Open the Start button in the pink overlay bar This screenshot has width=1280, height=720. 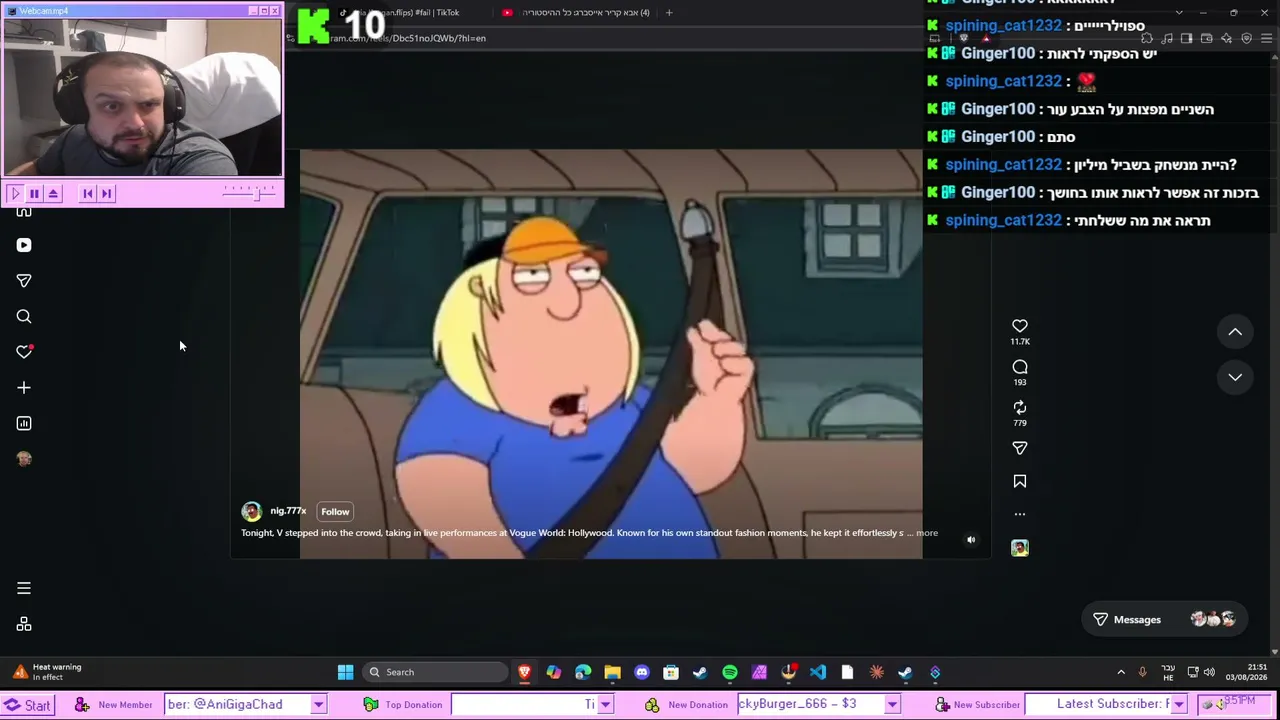28,705
